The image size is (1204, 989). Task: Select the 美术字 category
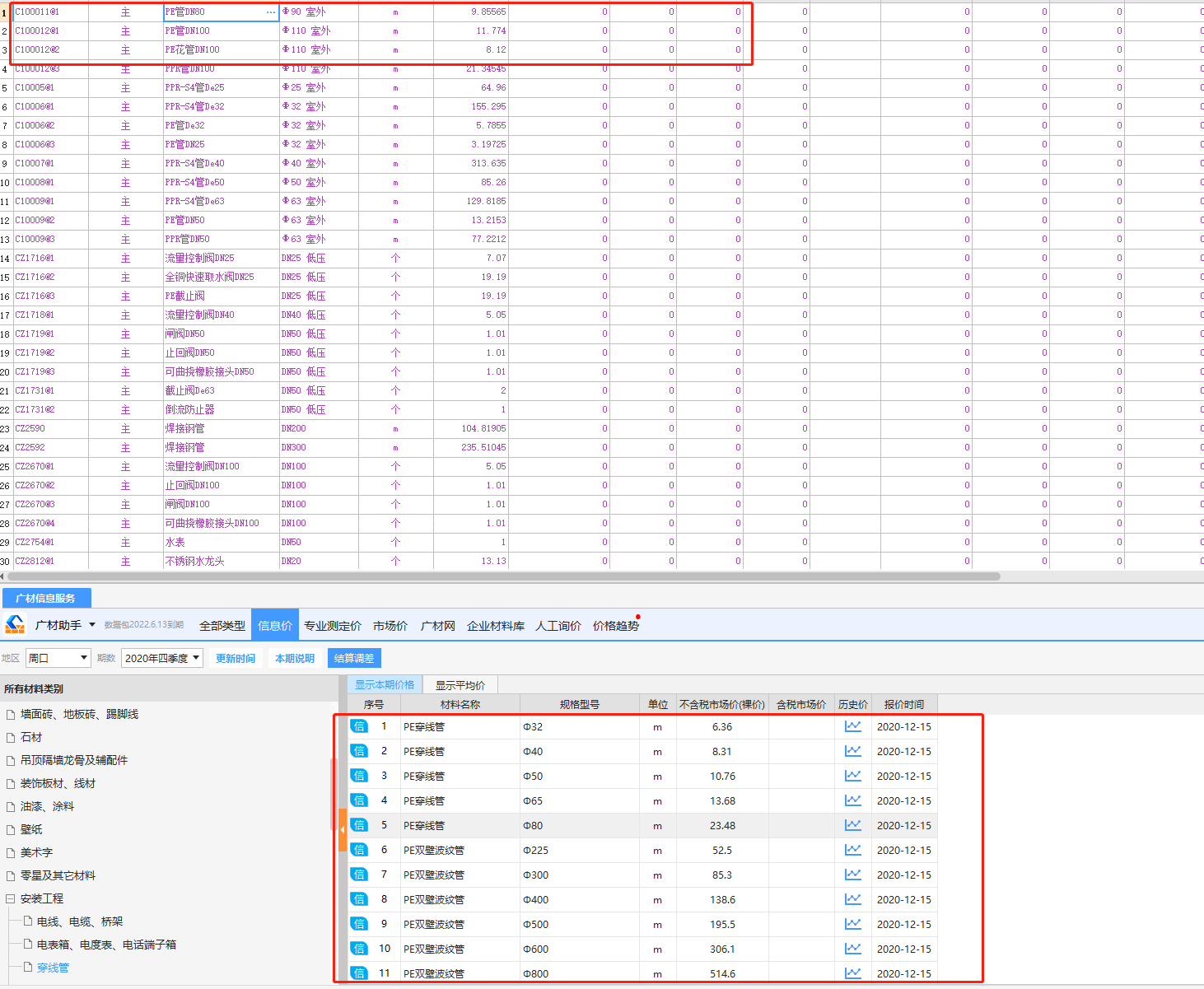(x=36, y=852)
